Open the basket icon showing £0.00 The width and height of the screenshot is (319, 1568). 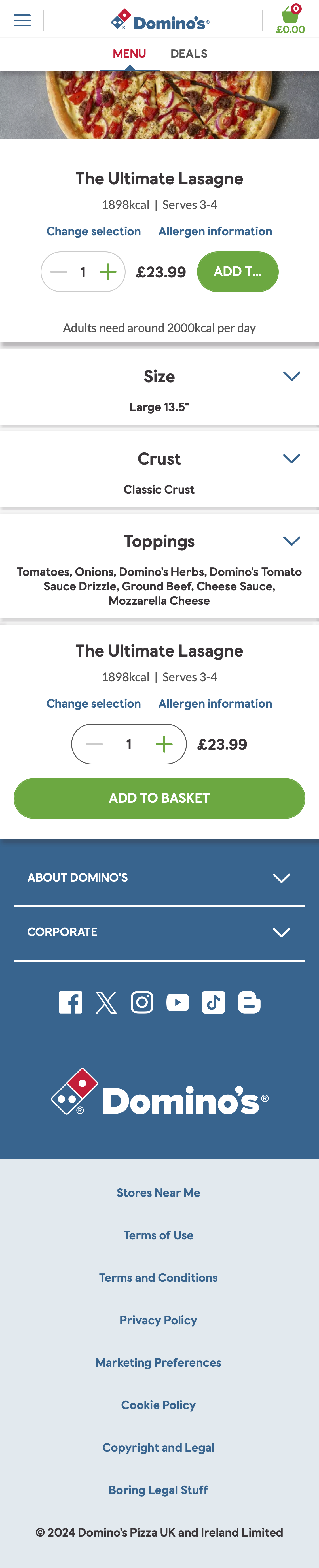click(290, 20)
